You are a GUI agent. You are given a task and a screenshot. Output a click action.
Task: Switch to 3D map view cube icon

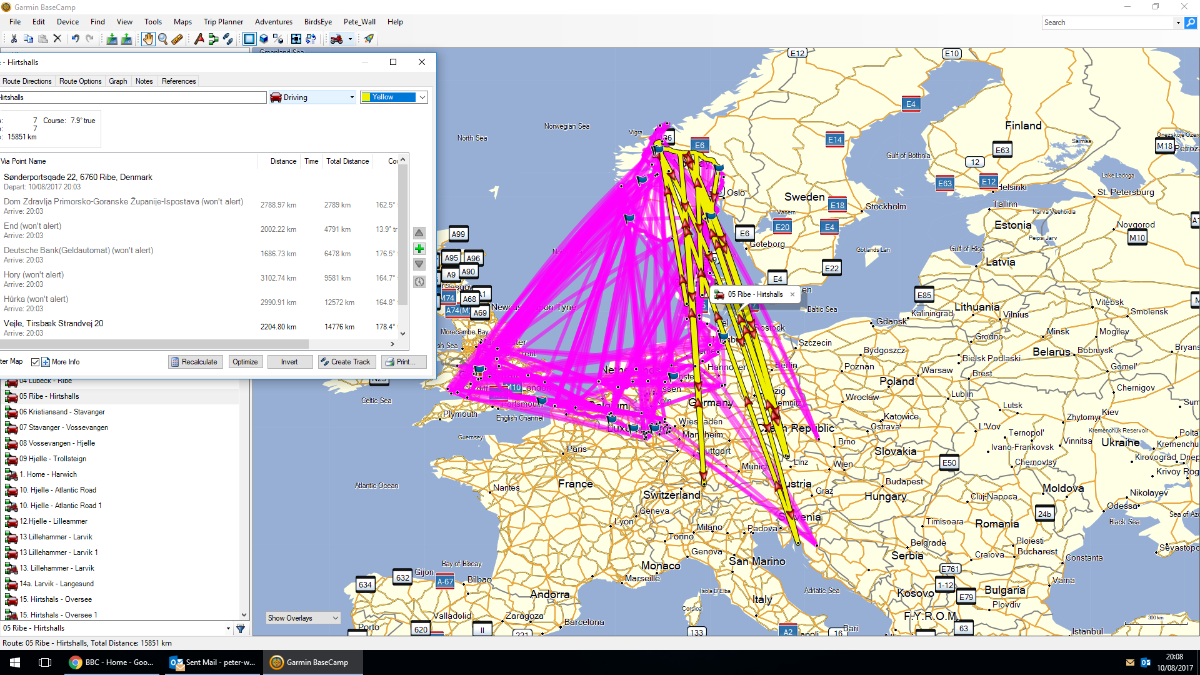coord(264,39)
